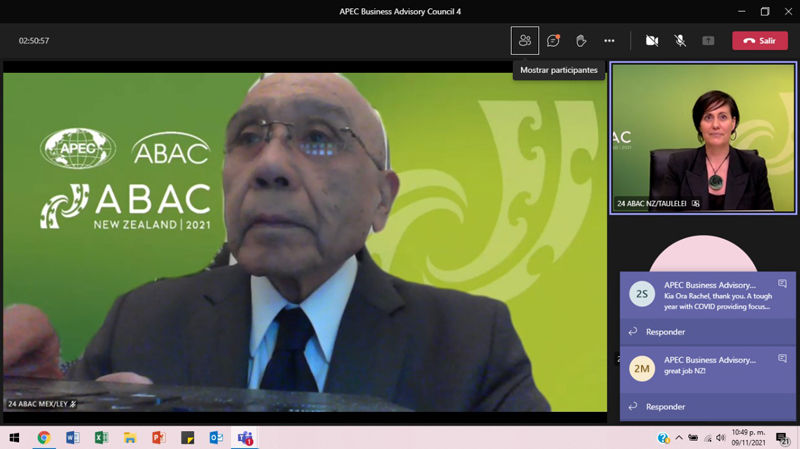
Task: Click the meeting timer 02:50:57
Action: (34, 41)
